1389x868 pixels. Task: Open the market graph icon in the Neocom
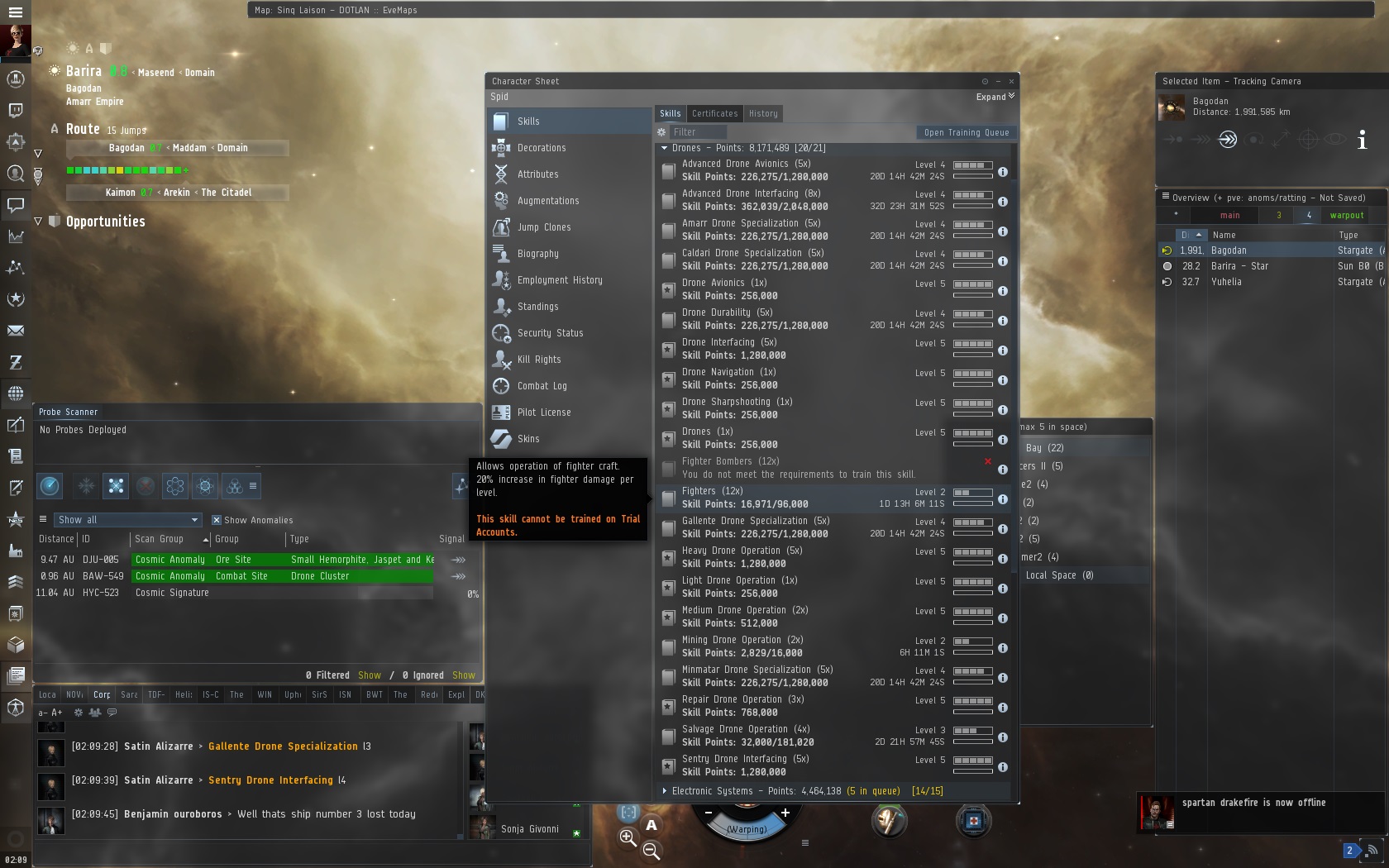point(15,236)
